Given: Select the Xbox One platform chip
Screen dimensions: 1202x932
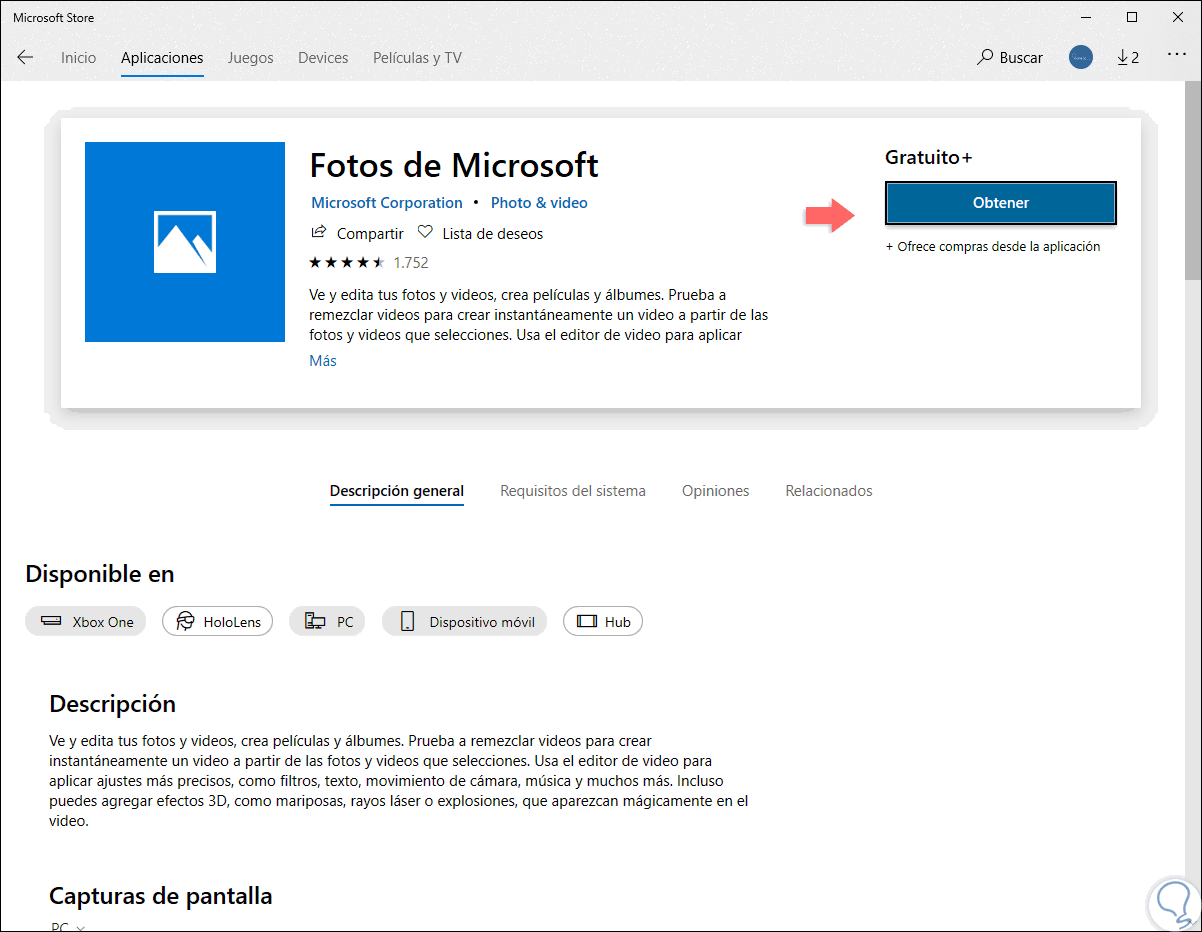Looking at the screenshot, I should [86, 622].
